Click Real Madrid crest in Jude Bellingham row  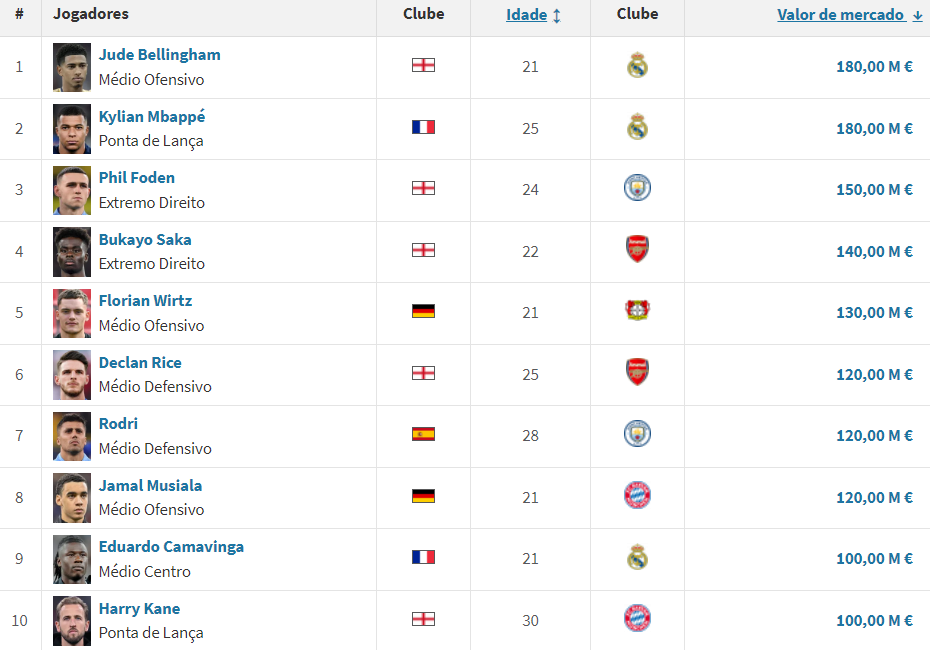tap(637, 65)
